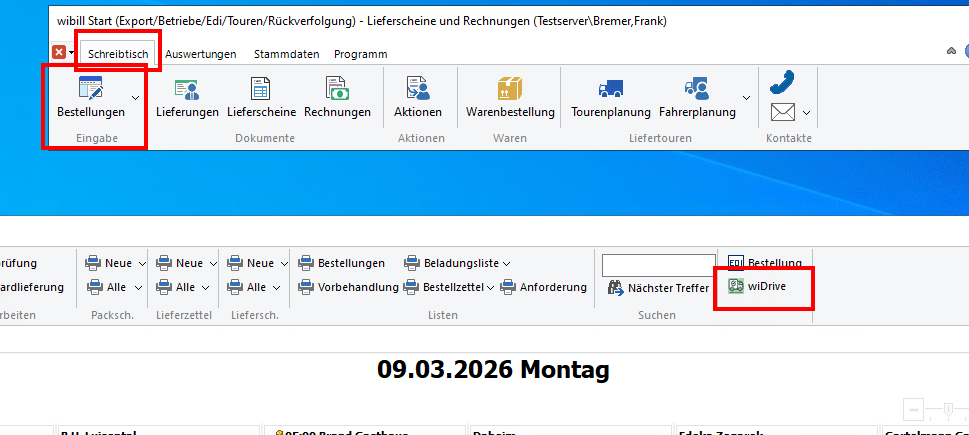Launch the Aktionen tool
This screenshot has width=969, height=435.
tap(418, 90)
